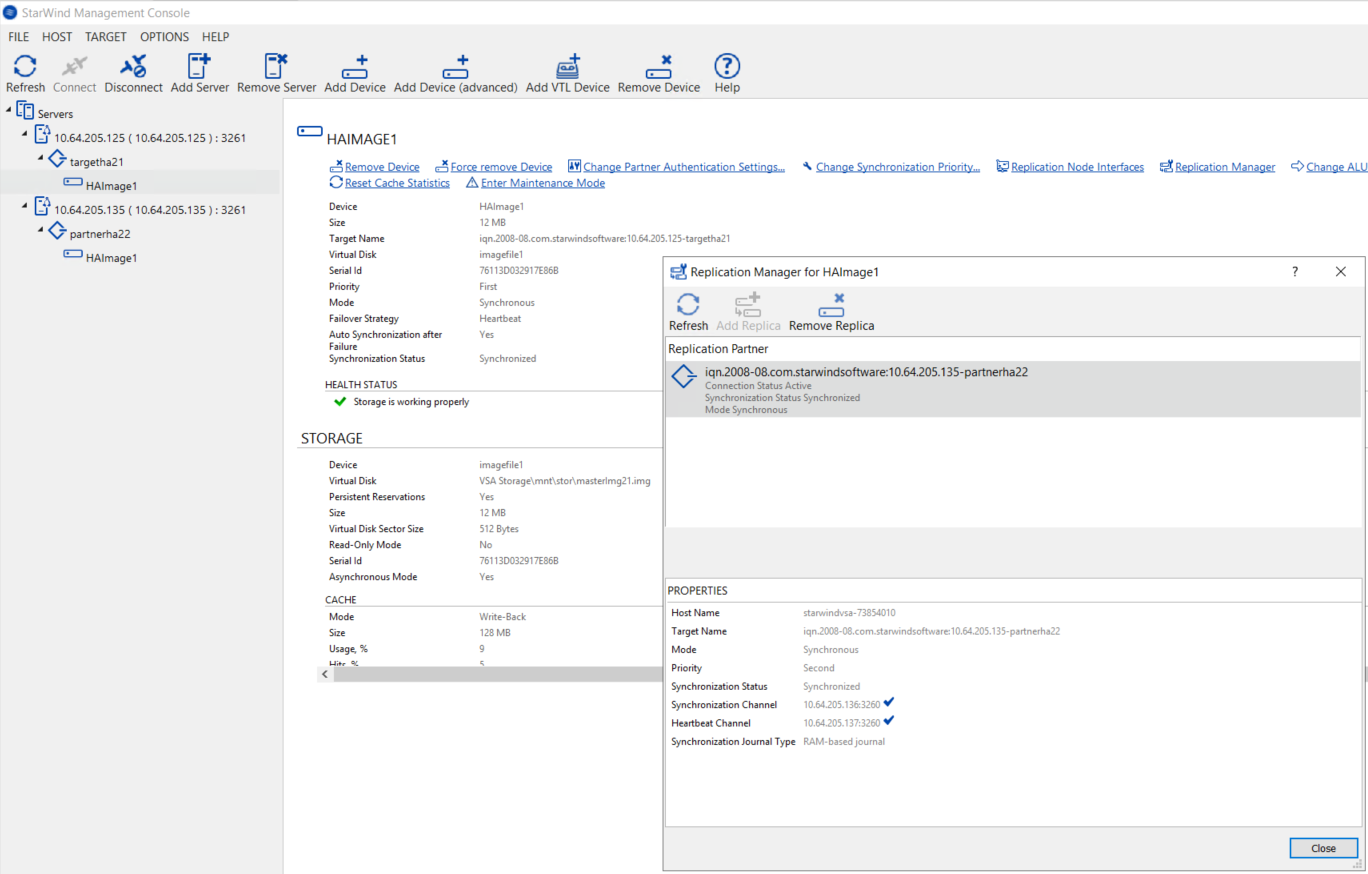This screenshot has height=874, width=1368.
Task: Click the Remove Device link
Action: pos(382,167)
